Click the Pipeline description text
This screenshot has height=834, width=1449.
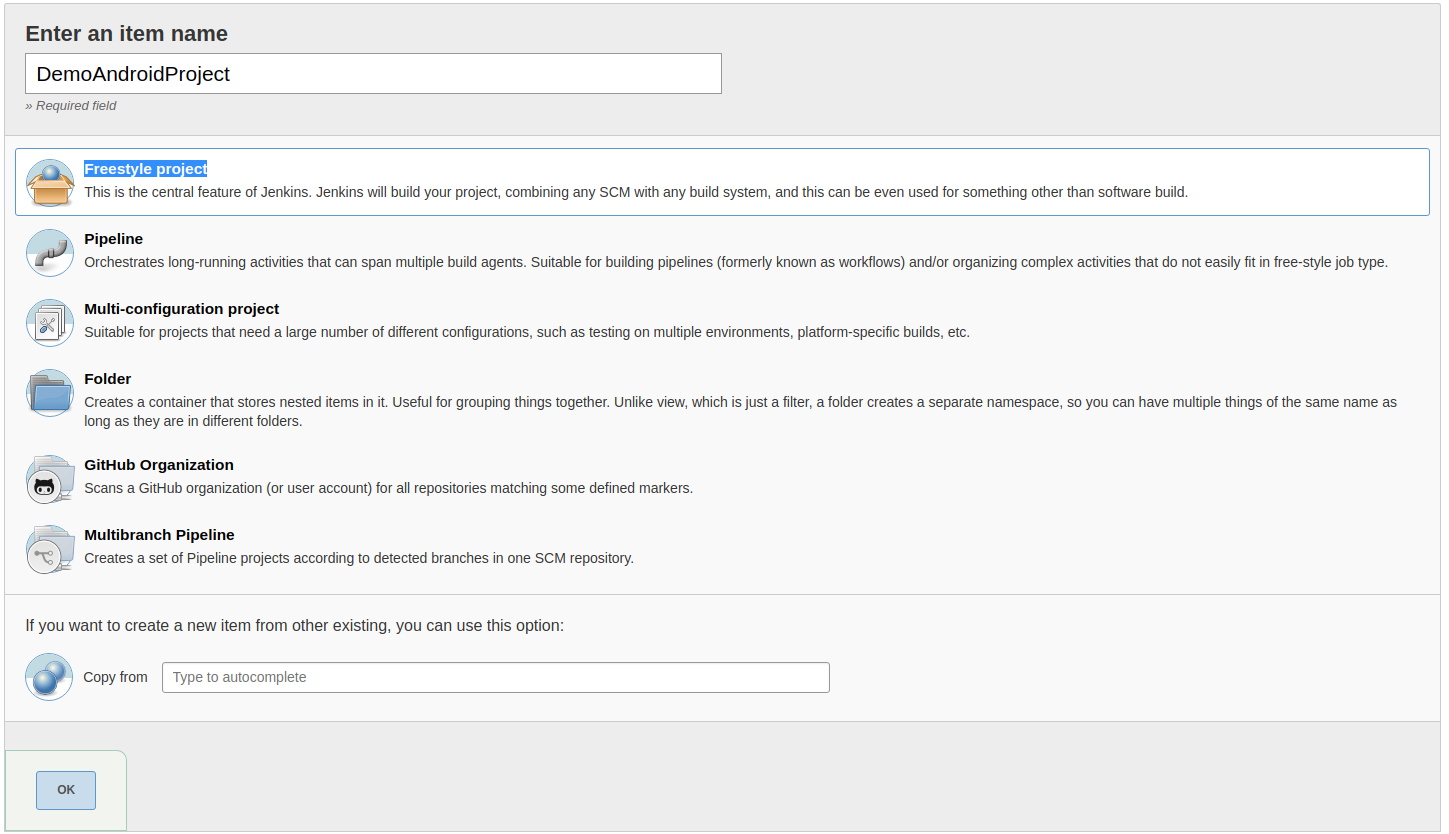[735, 262]
